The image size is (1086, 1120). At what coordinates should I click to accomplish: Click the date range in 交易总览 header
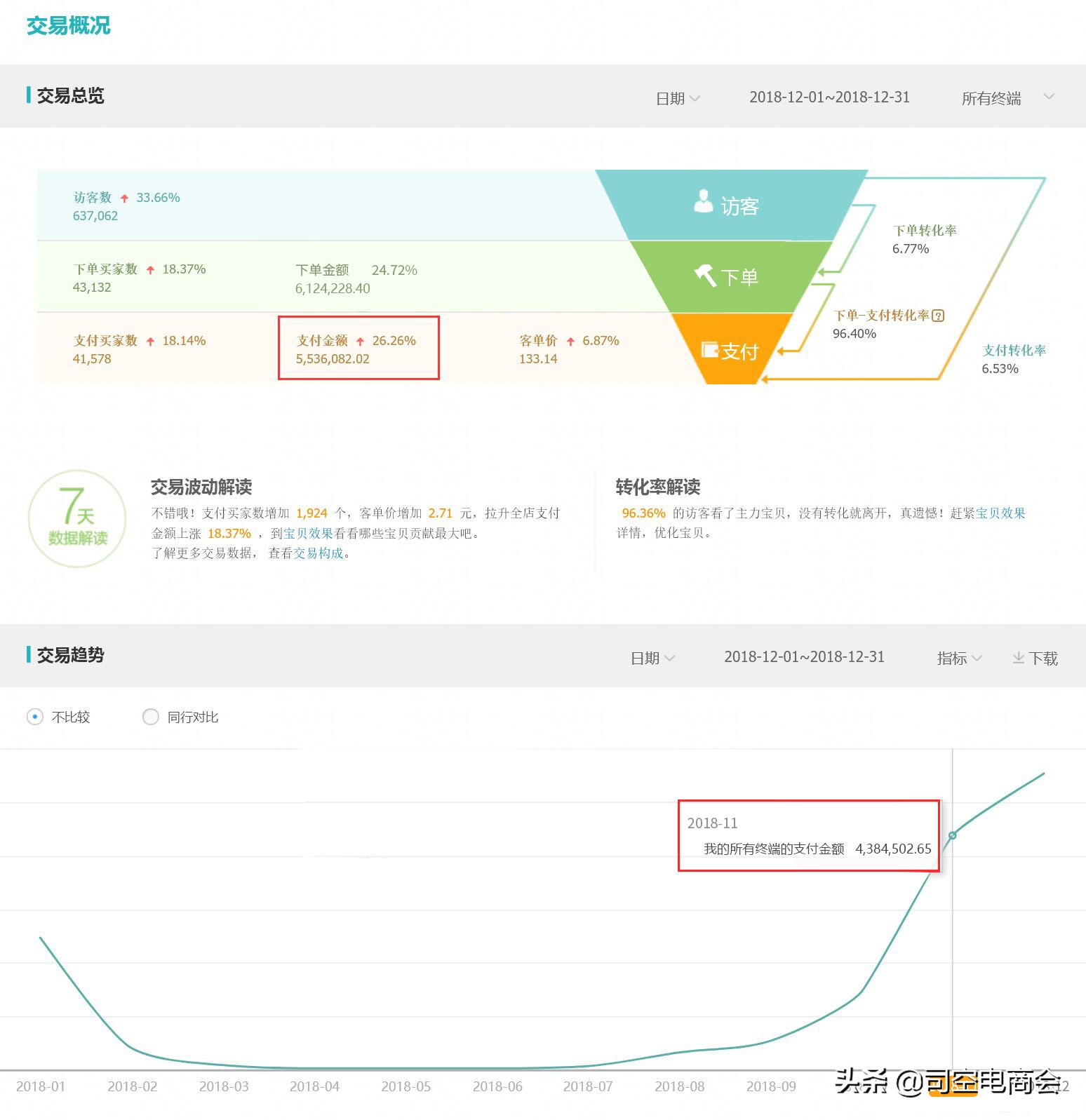click(829, 97)
